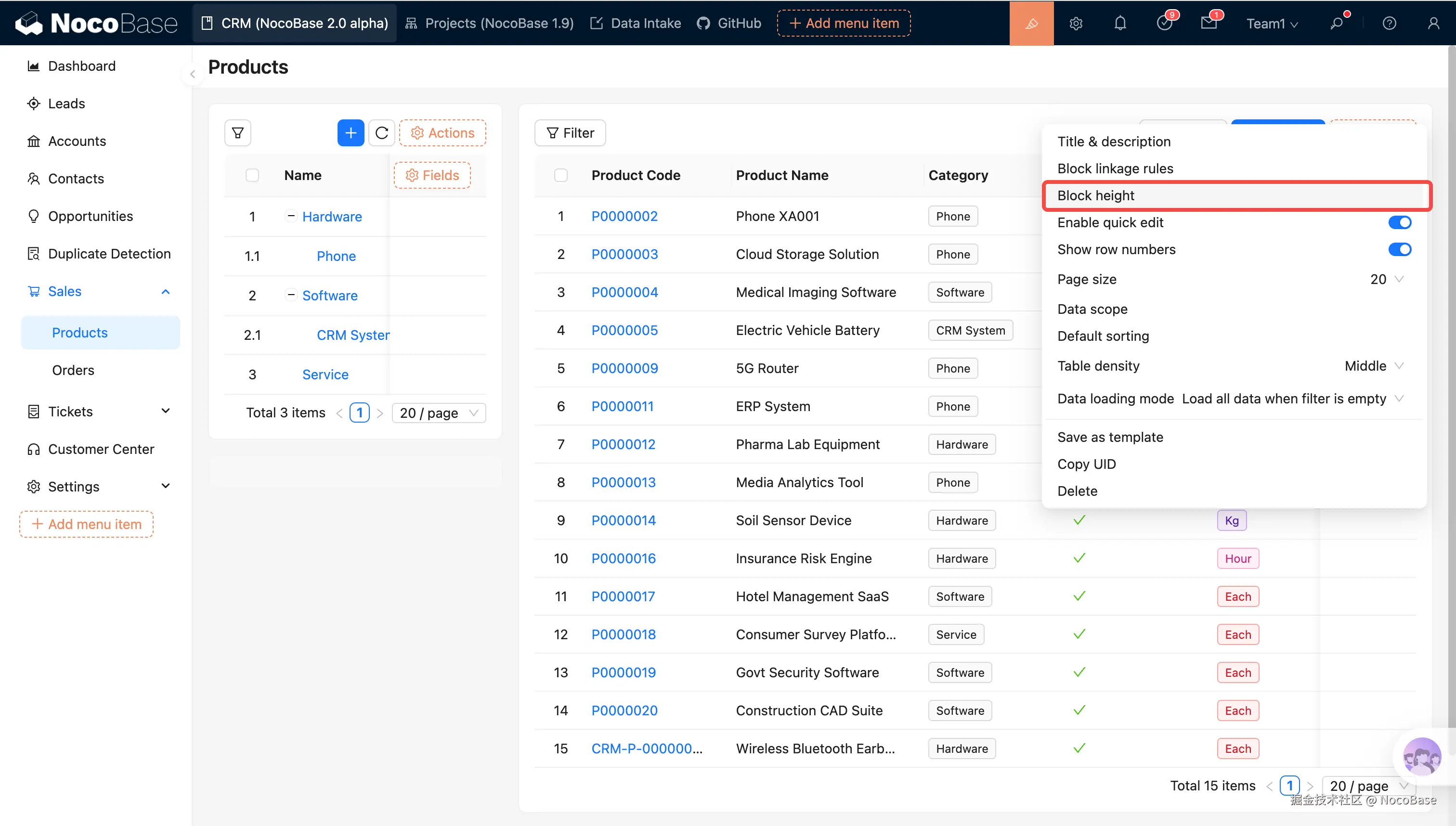Screen dimensions: 1456x826
Task: Select Data scope menu entry
Action: (1234, 309)
